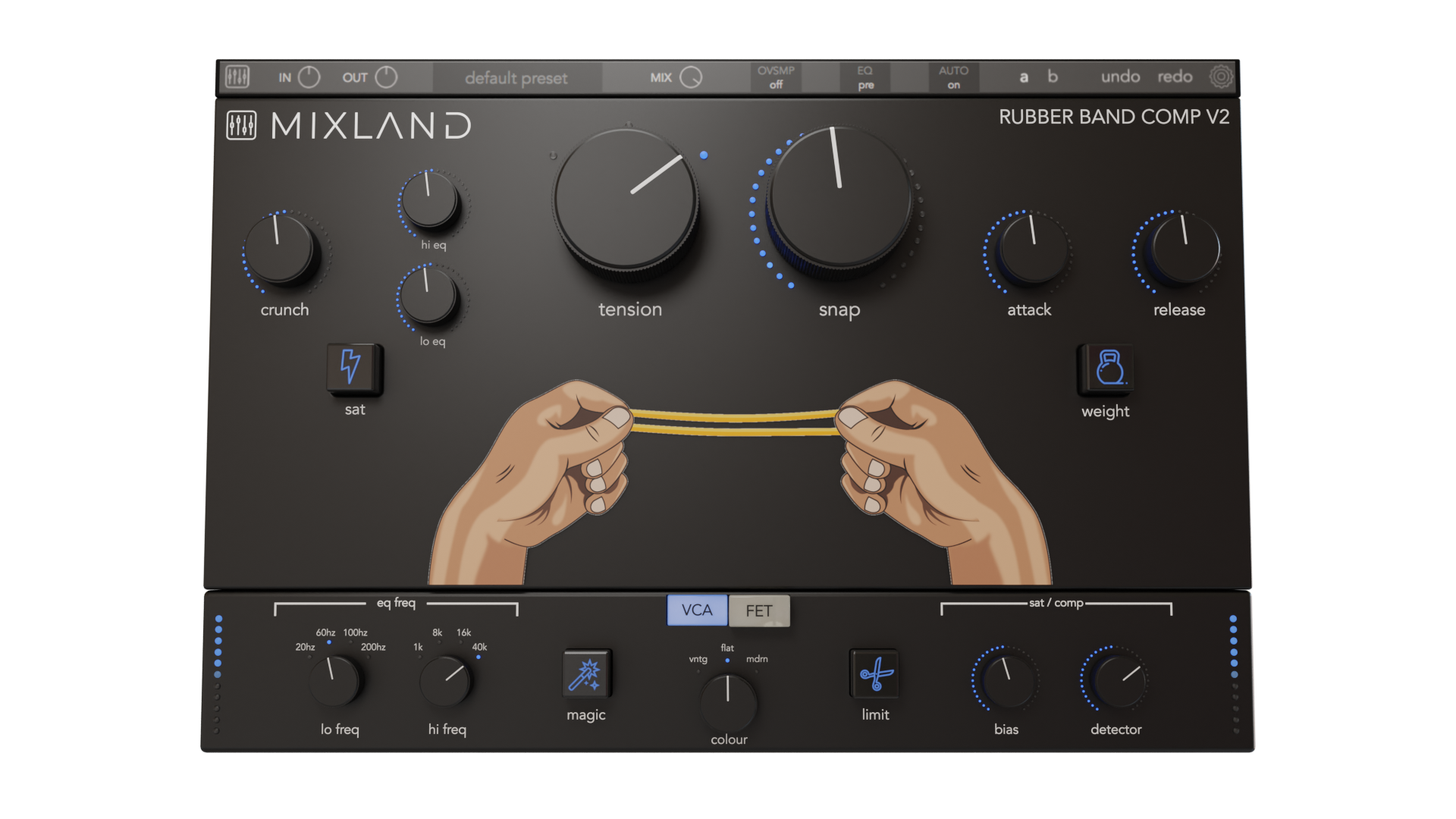
Task: Toggle the OVSMP off setting
Action: coord(775,77)
